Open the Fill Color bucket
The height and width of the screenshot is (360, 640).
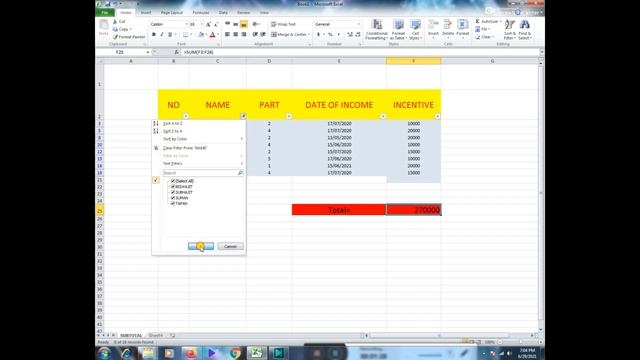pos(201,35)
